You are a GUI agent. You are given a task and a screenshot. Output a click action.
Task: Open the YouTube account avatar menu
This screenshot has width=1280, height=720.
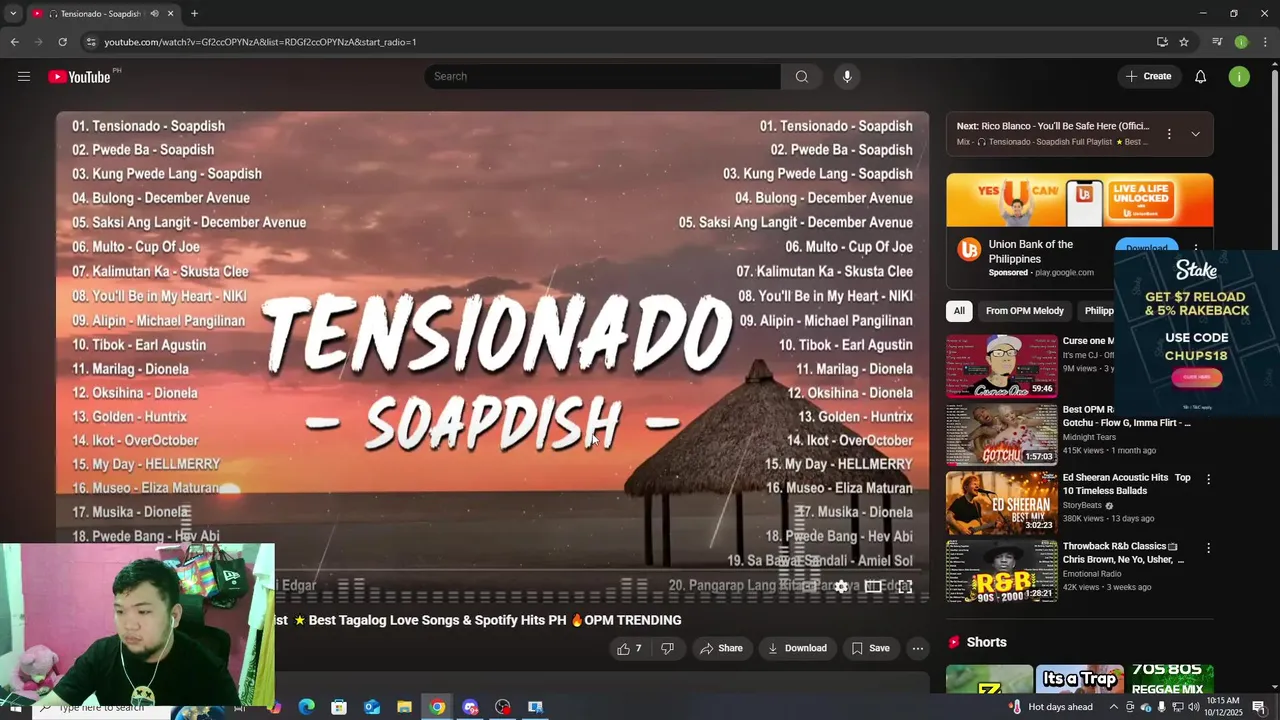click(x=1239, y=77)
